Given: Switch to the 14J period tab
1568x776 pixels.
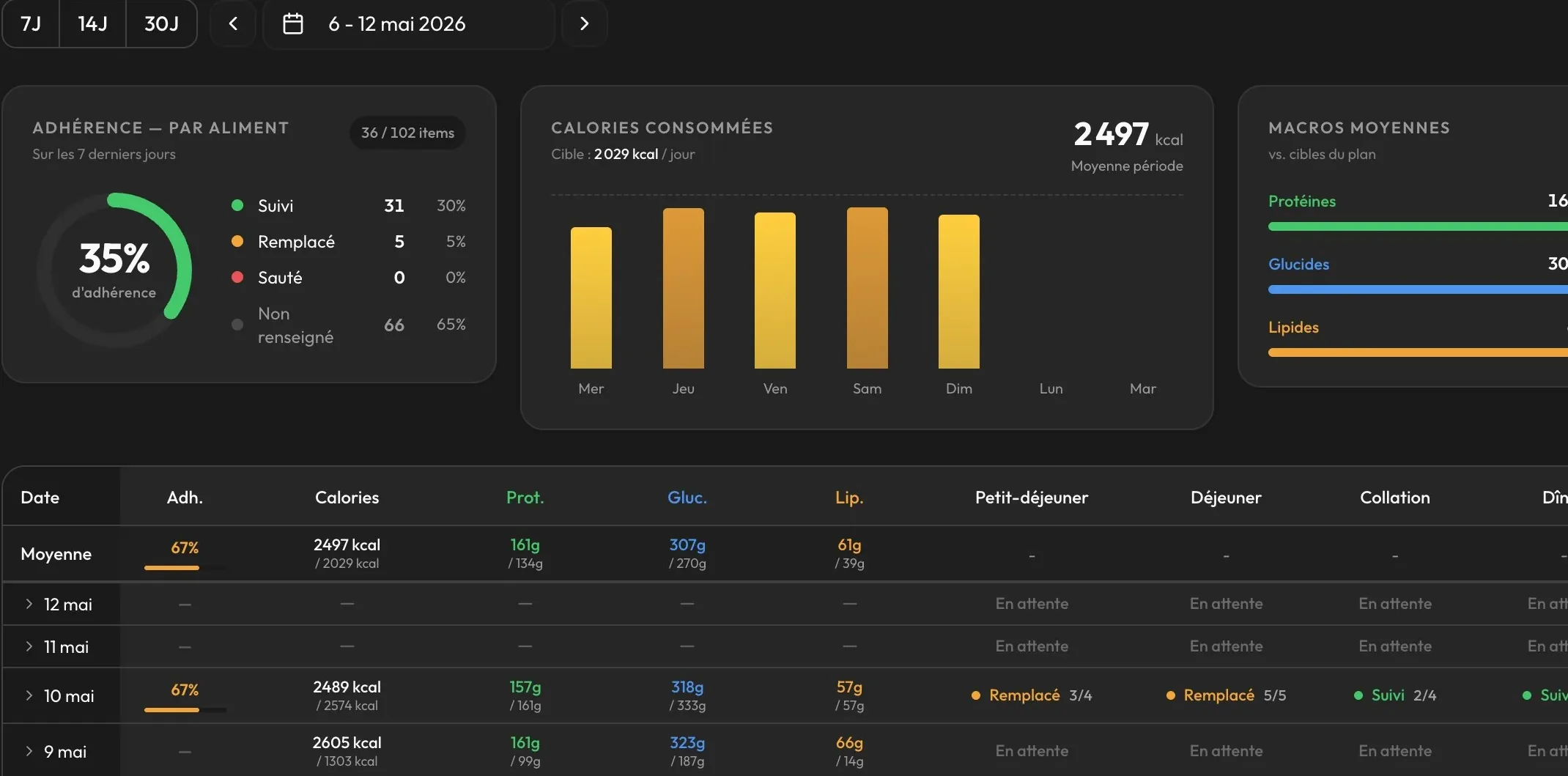Looking at the screenshot, I should point(92,23).
